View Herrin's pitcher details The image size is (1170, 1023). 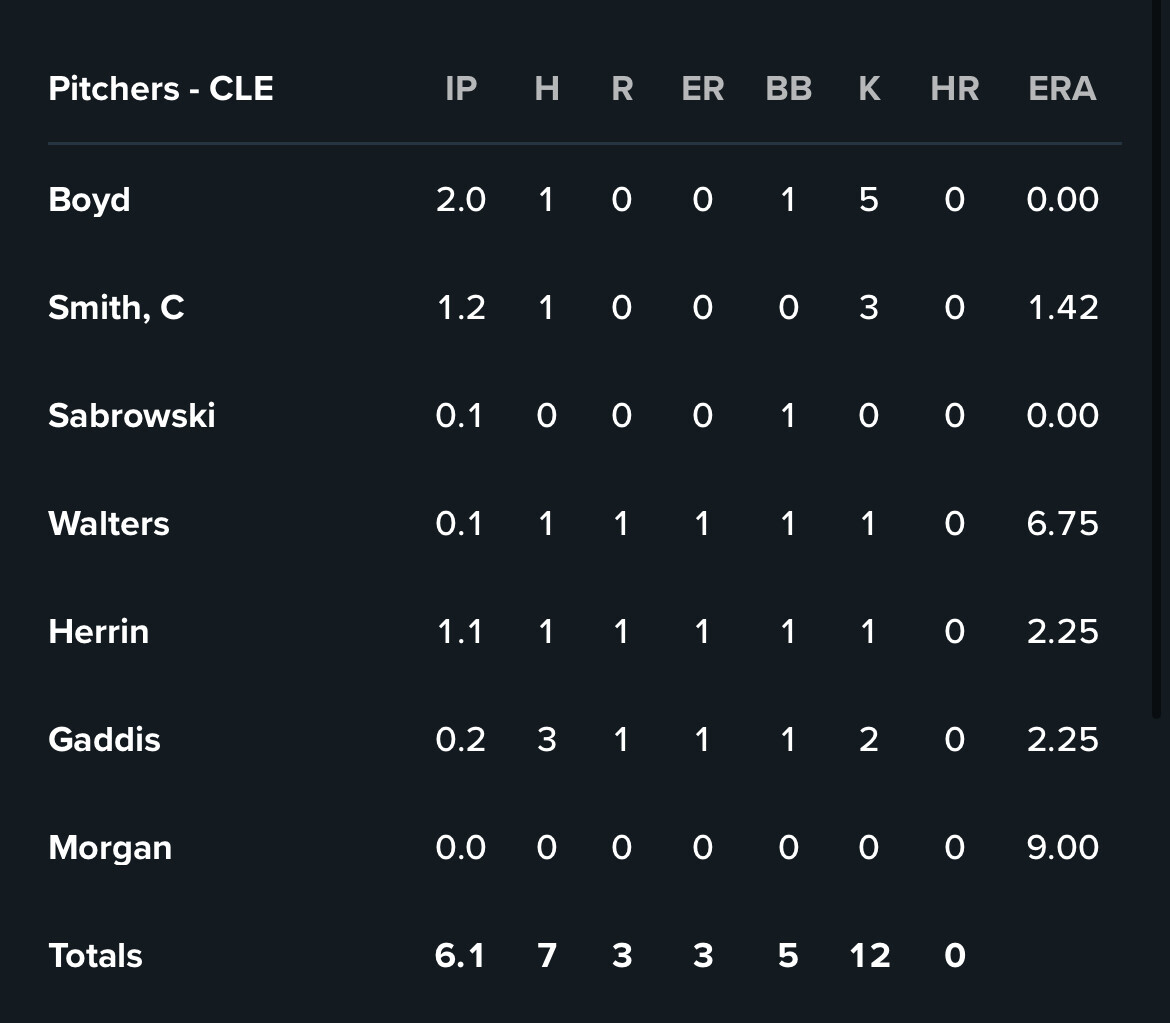98,632
